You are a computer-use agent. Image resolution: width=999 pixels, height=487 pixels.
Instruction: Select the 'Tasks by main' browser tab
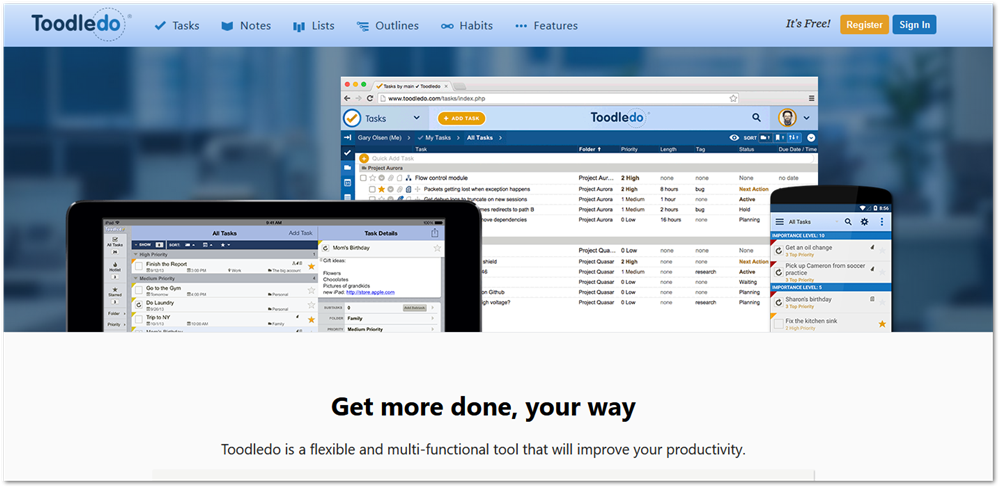tap(414, 85)
